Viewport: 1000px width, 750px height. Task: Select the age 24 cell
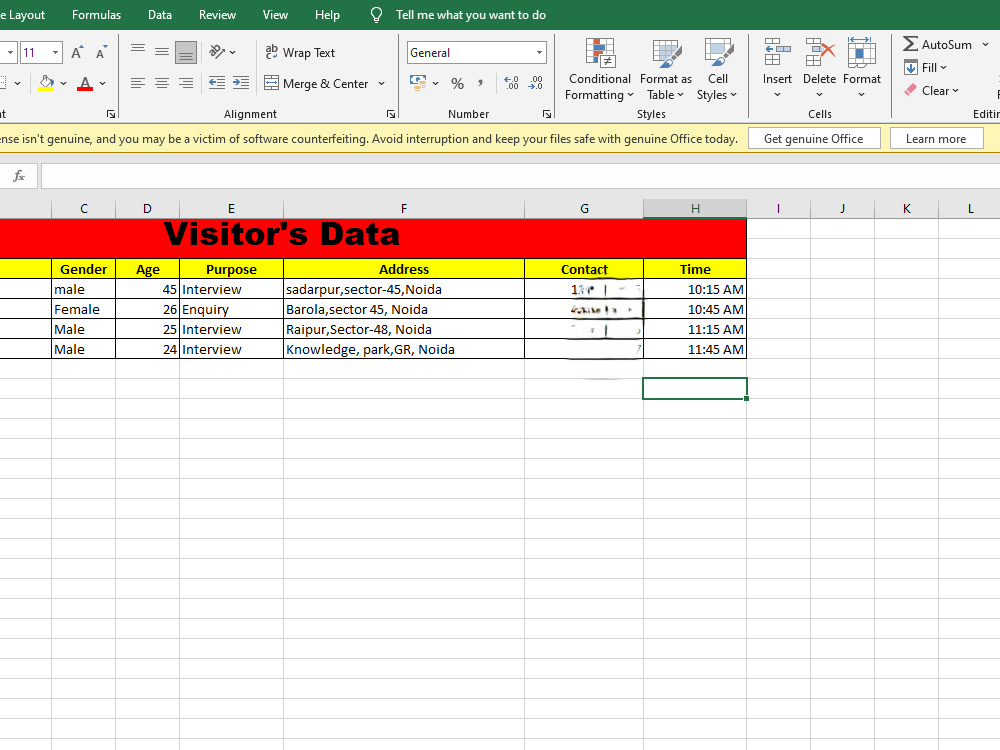[148, 349]
